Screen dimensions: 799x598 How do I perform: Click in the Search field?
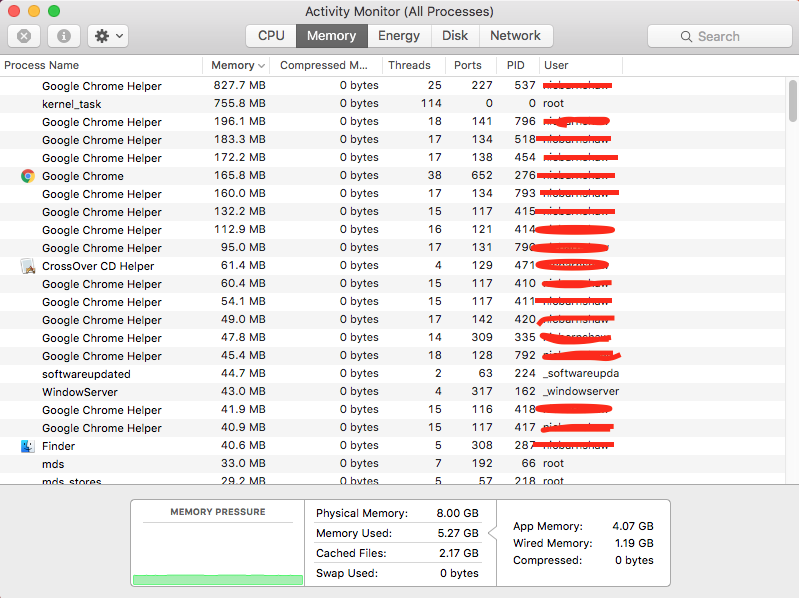pyautogui.click(x=720, y=37)
